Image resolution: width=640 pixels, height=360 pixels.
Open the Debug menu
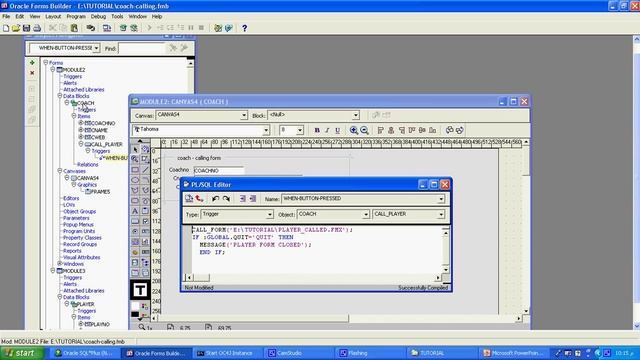[98, 16]
